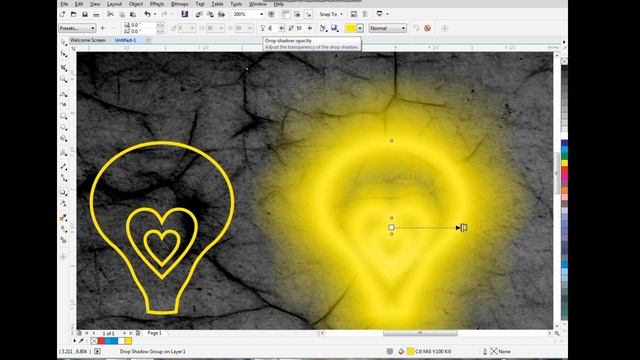Viewport: 640px width, 360px height.
Task: Toggle Show Guidelines button
Action: 308,14
